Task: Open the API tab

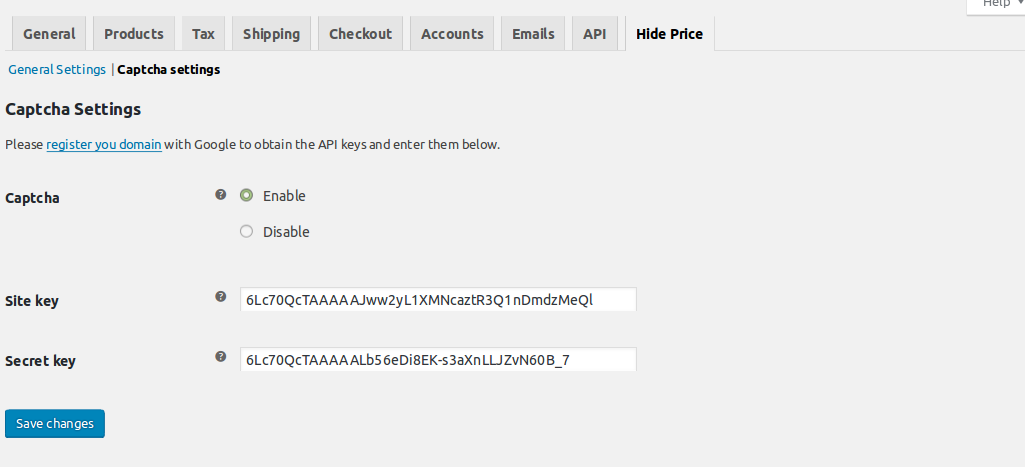Action: coord(595,34)
